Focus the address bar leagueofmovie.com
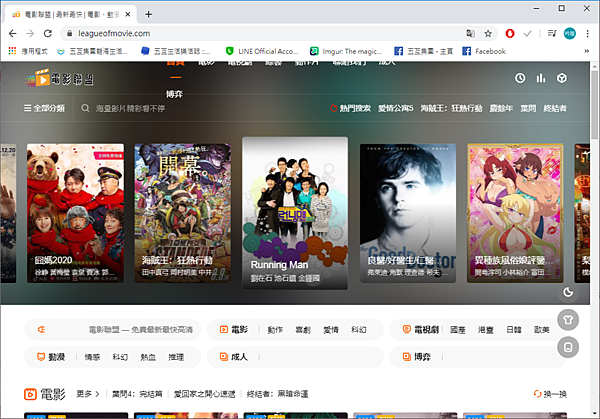 point(264,34)
